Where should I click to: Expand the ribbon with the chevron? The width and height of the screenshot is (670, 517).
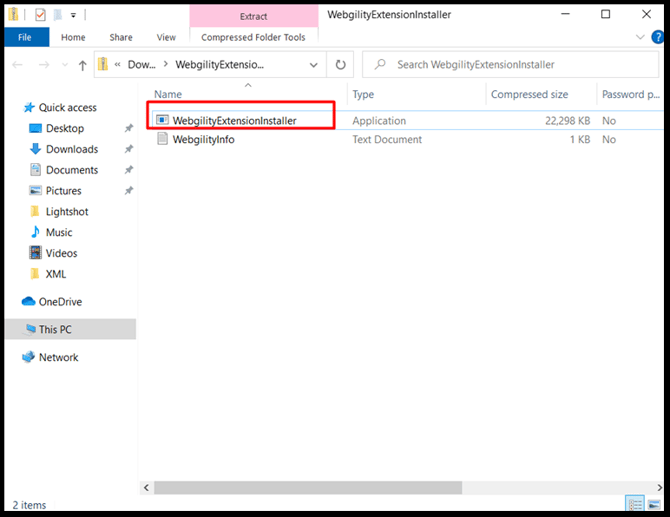(640, 37)
